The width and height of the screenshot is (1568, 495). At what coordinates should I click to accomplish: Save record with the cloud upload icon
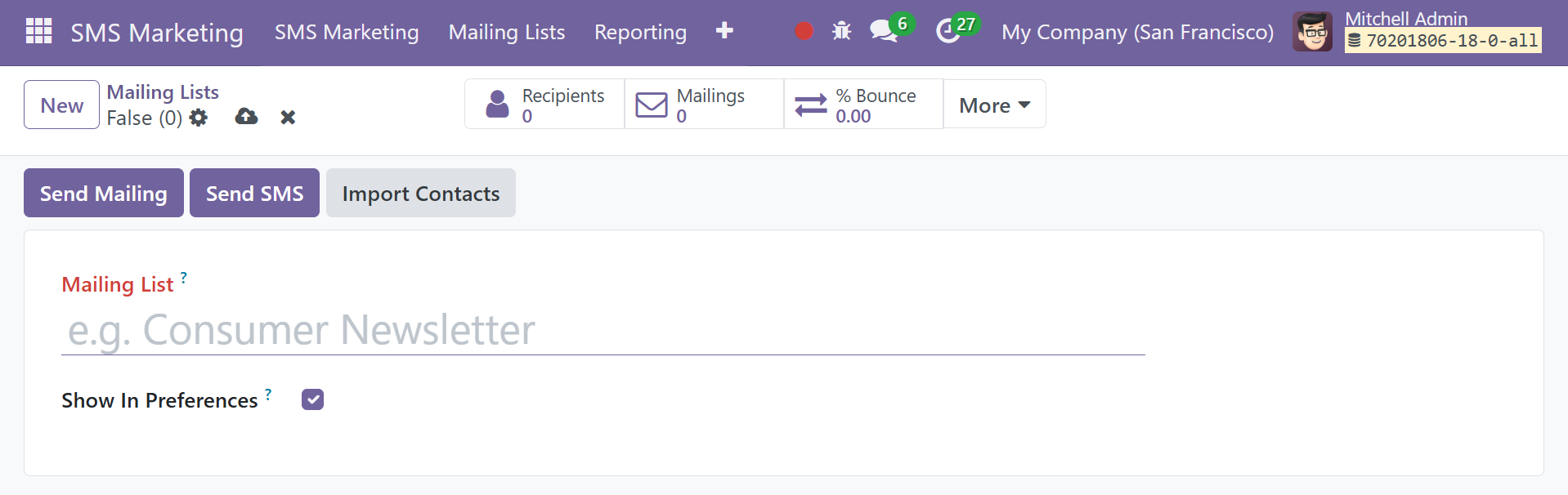coord(246,117)
